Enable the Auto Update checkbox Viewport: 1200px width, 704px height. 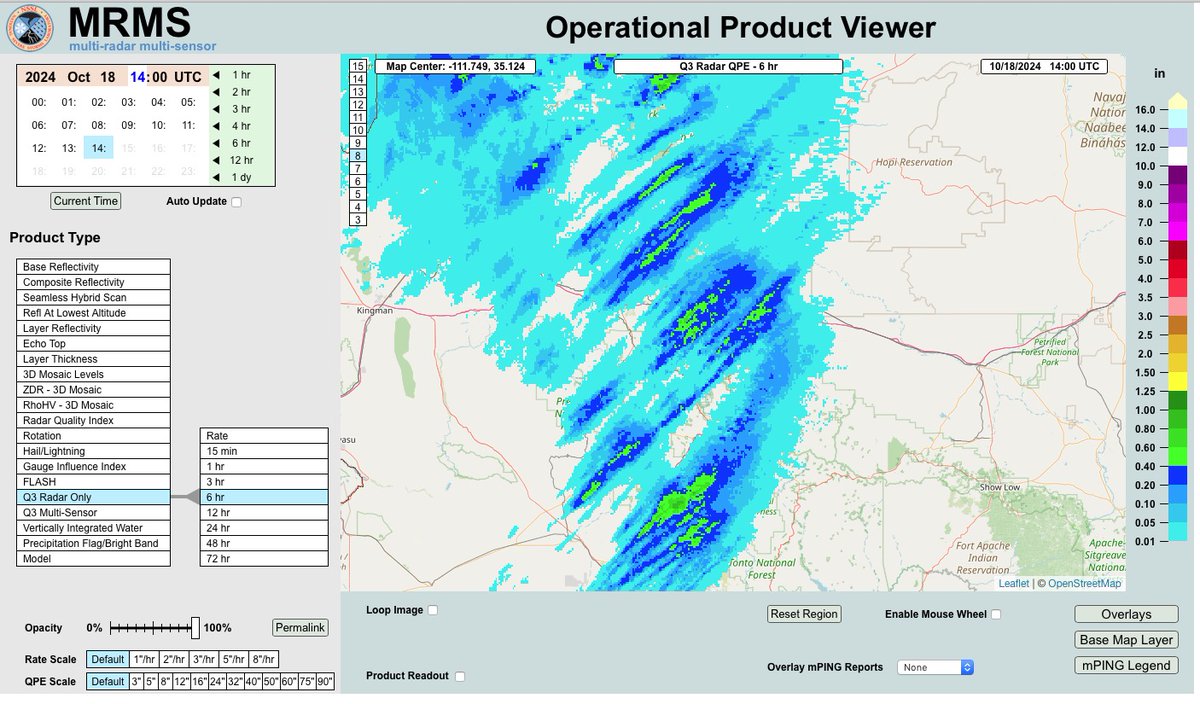tap(236, 201)
